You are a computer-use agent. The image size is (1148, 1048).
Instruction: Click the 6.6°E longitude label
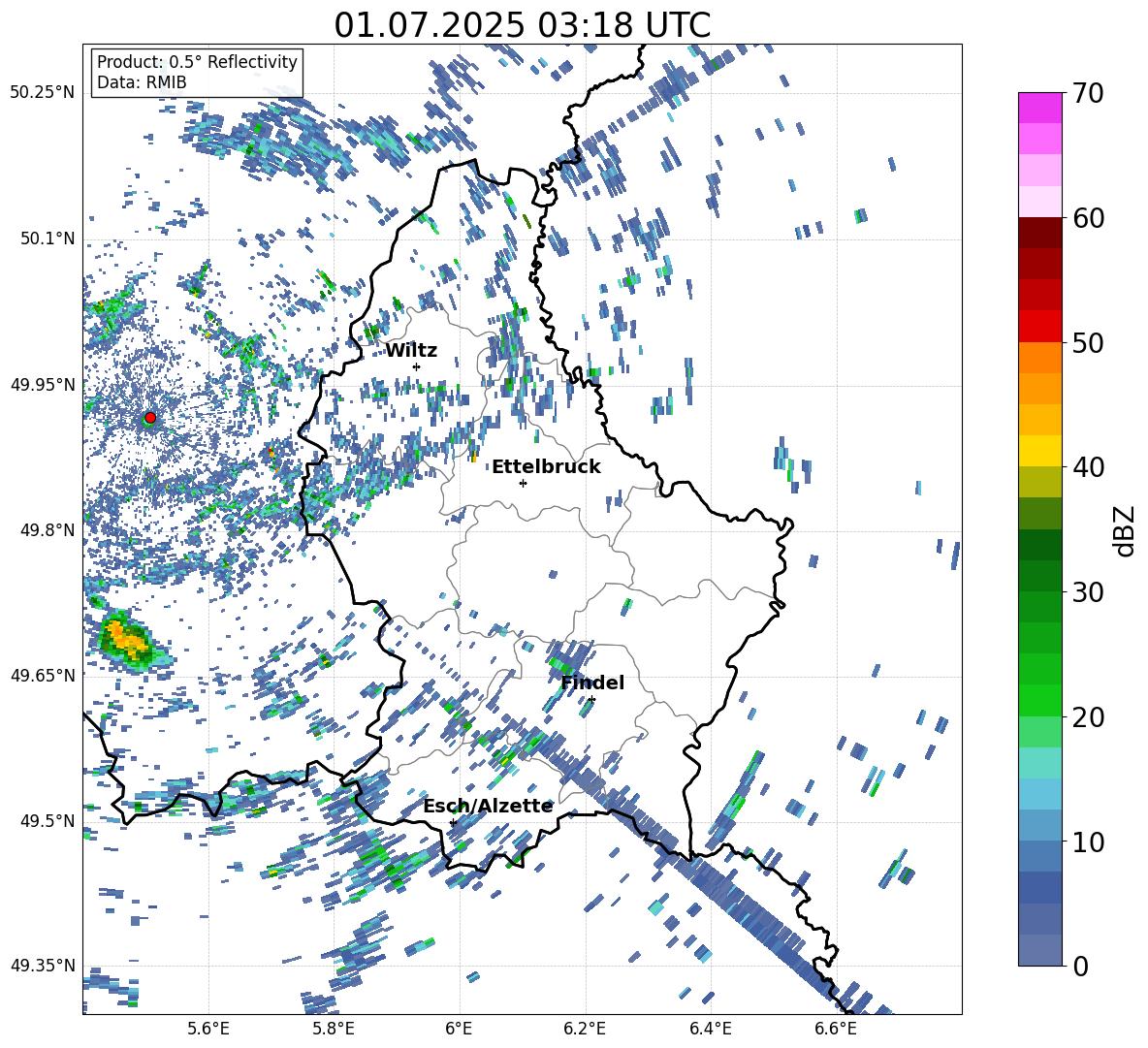[x=836, y=1029]
